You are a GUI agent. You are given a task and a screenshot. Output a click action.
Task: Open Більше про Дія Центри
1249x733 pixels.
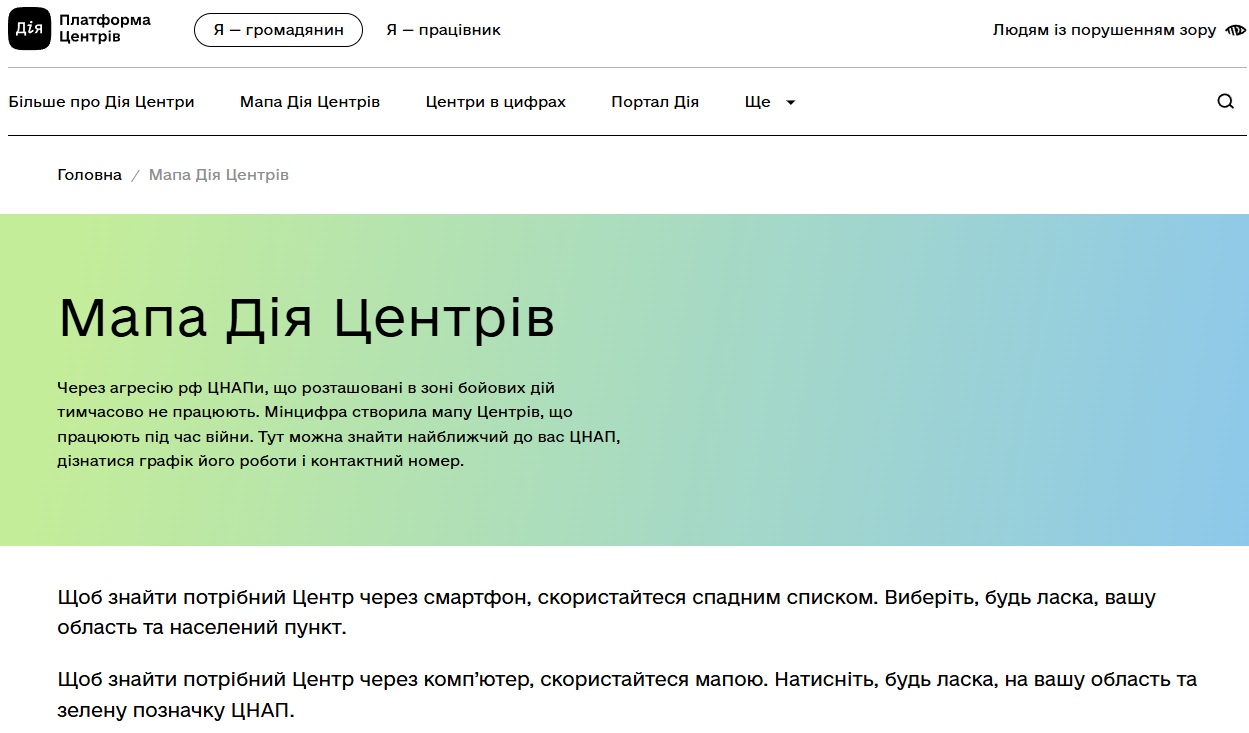[x=102, y=101]
